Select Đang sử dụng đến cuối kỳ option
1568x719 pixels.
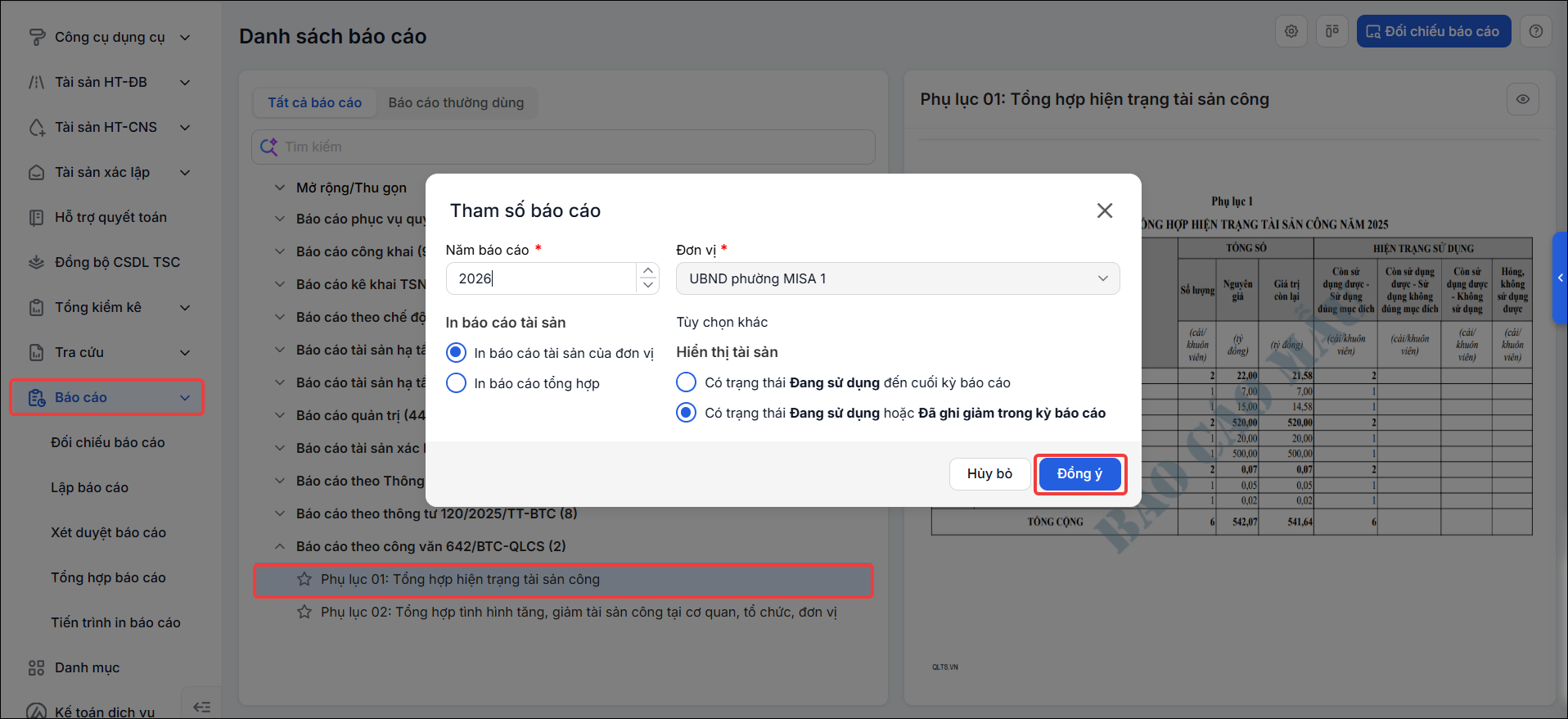coord(687,382)
